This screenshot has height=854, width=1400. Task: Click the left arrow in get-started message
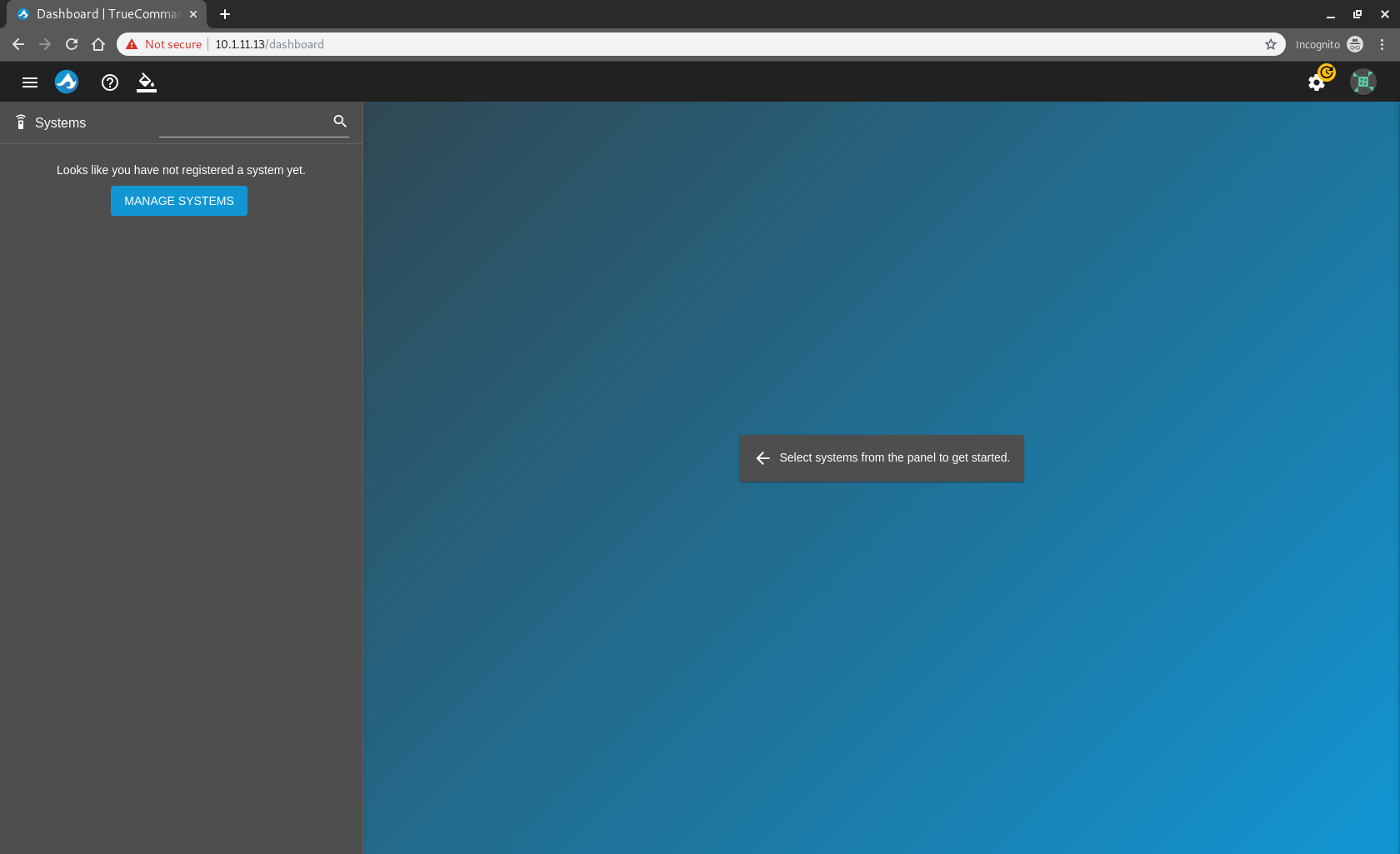click(x=762, y=458)
